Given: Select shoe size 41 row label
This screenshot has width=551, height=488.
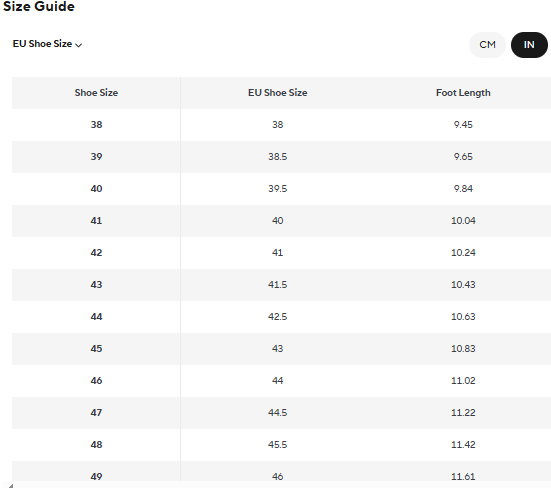Looking at the screenshot, I should tap(96, 221).
